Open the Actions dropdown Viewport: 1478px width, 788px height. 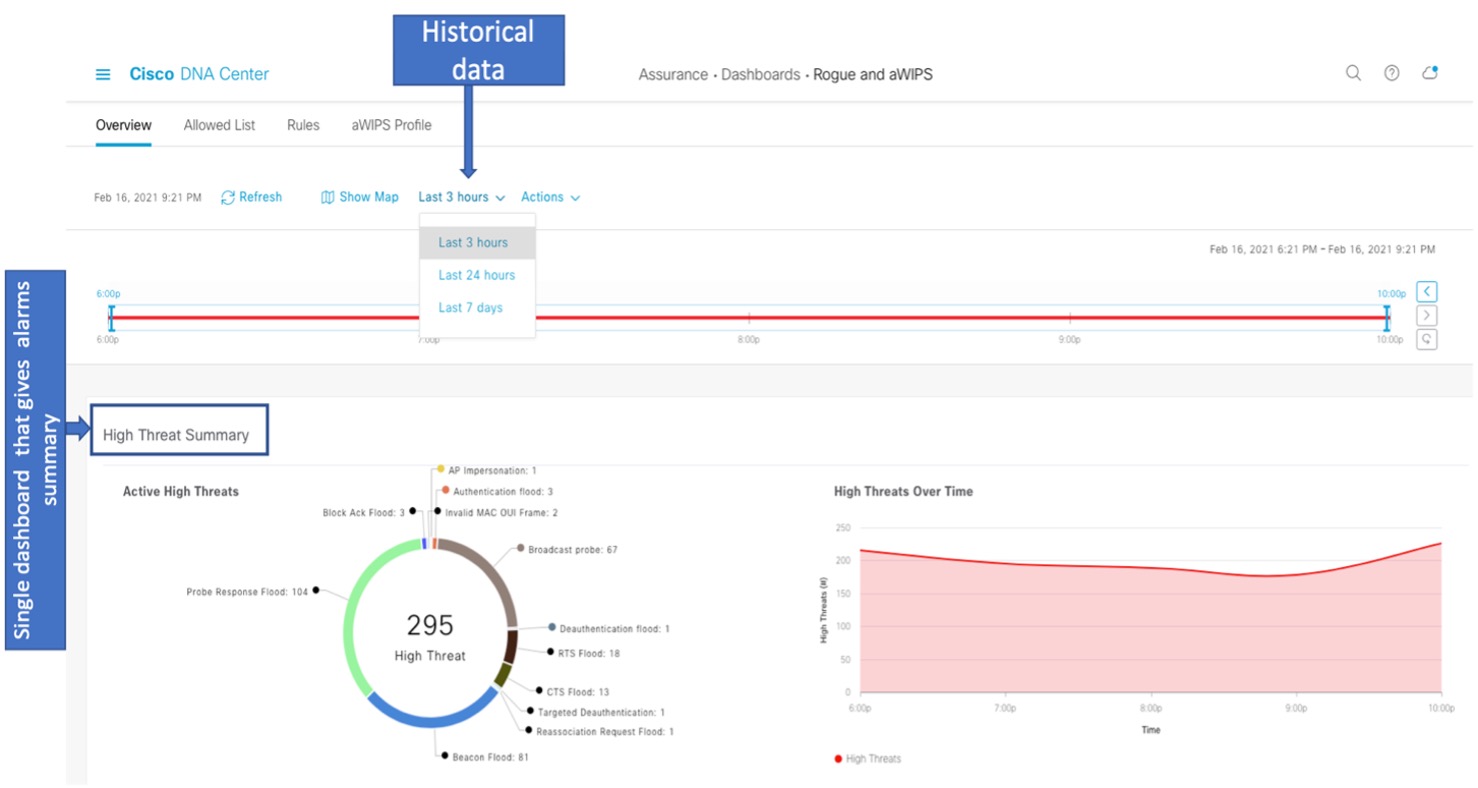click(x=550, y=198)
